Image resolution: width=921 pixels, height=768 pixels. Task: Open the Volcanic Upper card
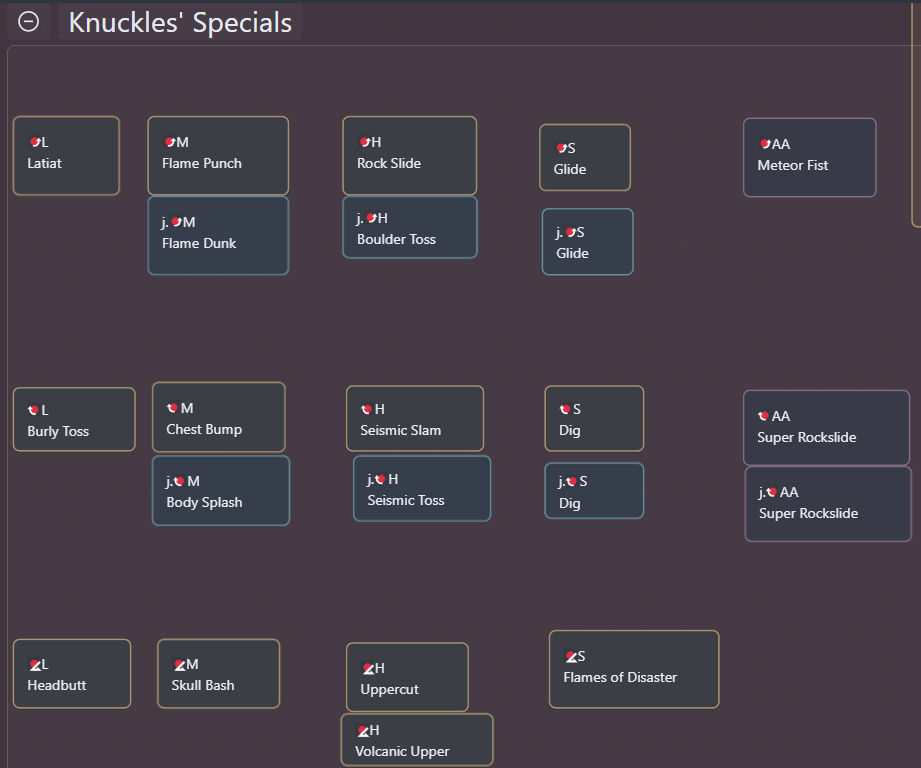click(417, 739)
